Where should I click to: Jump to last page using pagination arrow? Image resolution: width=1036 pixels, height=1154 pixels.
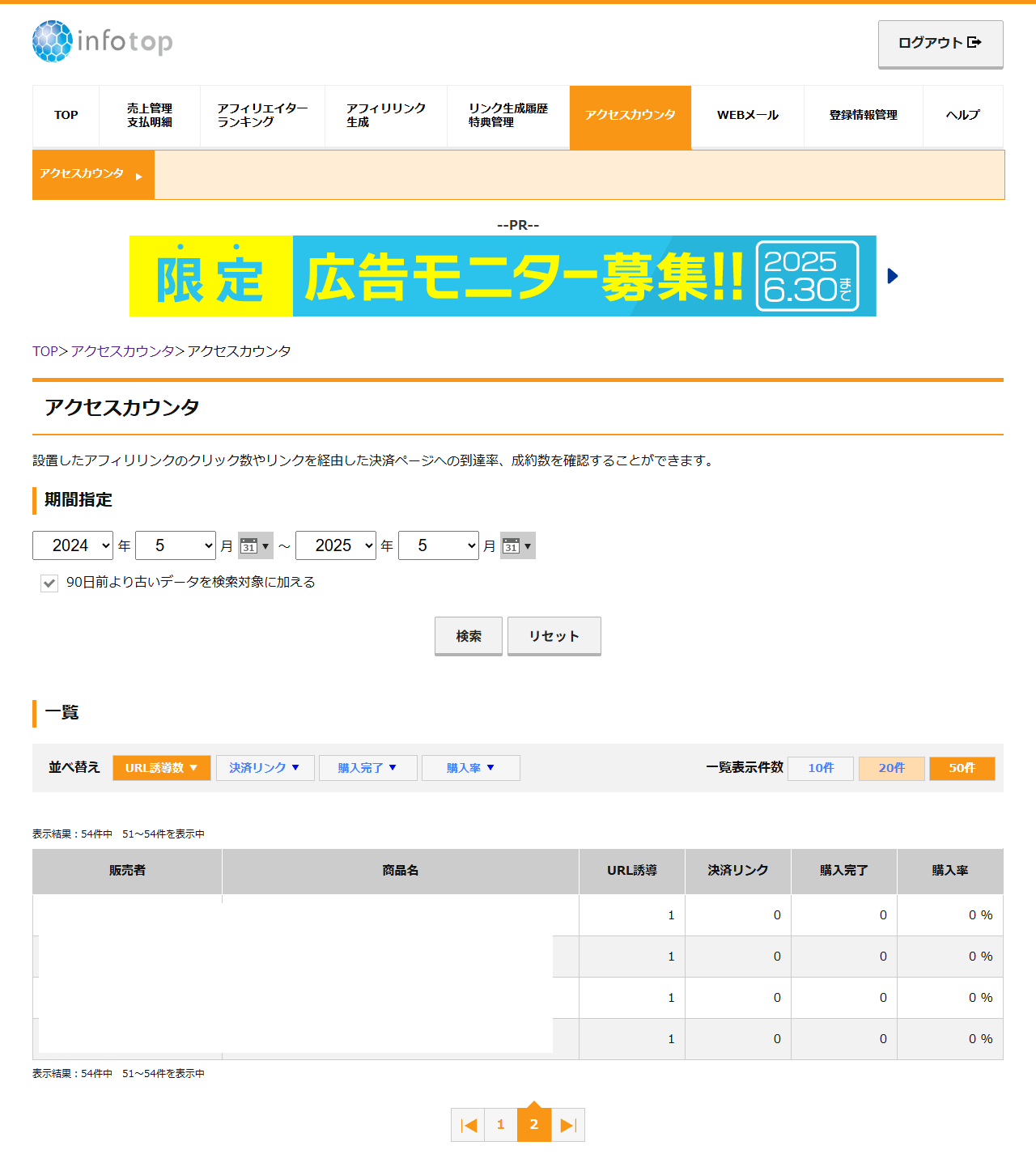[x=568, y=1125]
